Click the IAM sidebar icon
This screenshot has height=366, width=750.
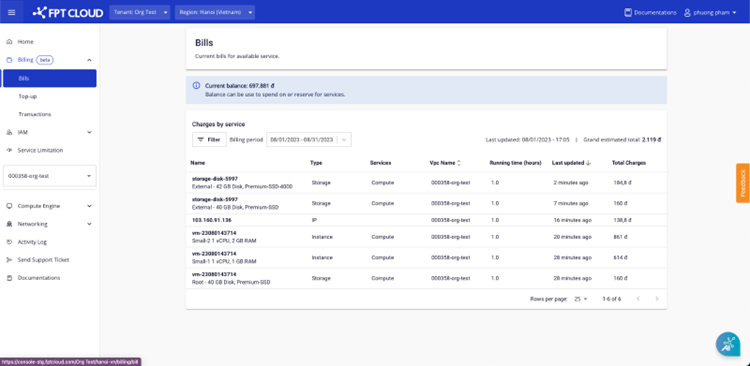pyautogui.click(x=9, y=132)
